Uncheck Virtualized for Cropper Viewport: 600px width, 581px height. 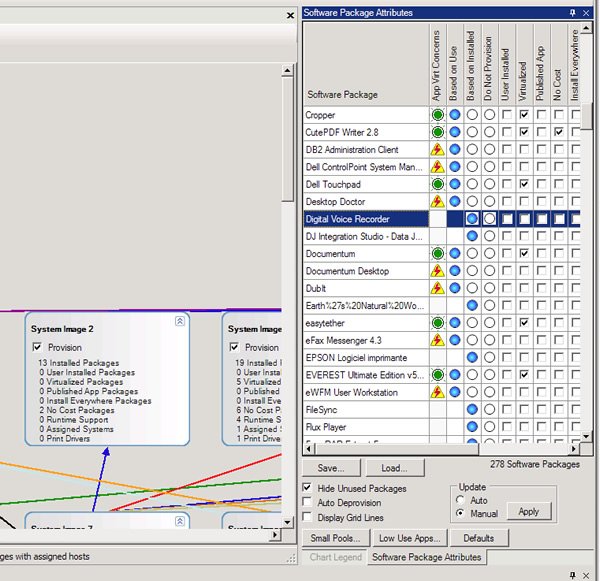[x=524, y=114]
